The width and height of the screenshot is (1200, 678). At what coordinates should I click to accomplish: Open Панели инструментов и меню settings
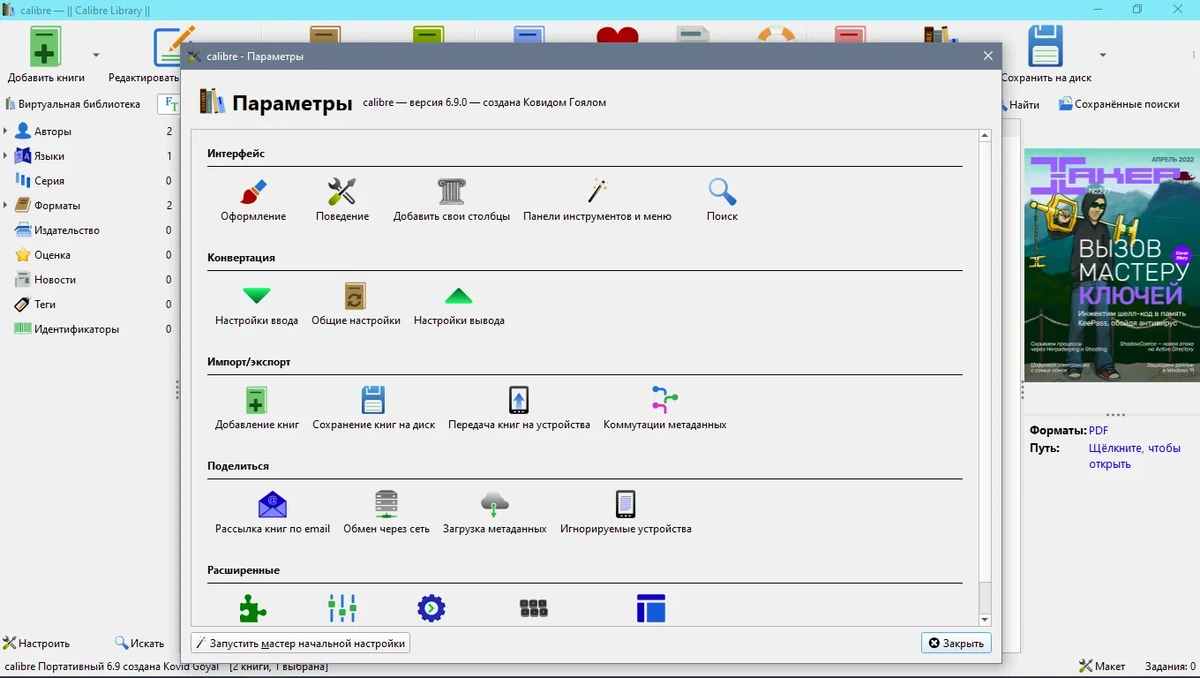tap(597, 200)
